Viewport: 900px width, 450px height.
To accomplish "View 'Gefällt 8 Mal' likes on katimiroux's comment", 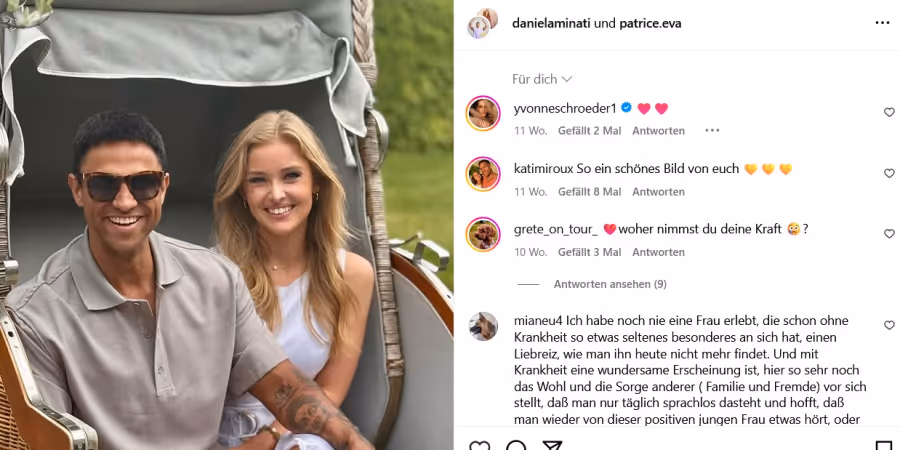I will (x=589, y=192).
